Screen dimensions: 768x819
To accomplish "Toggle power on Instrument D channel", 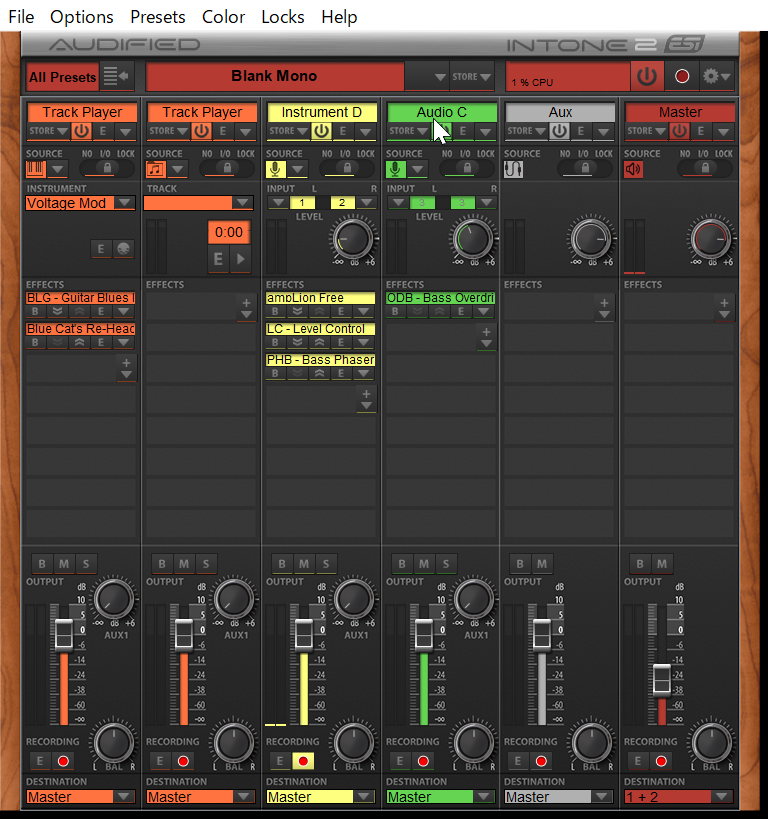I will pos(321,131).
